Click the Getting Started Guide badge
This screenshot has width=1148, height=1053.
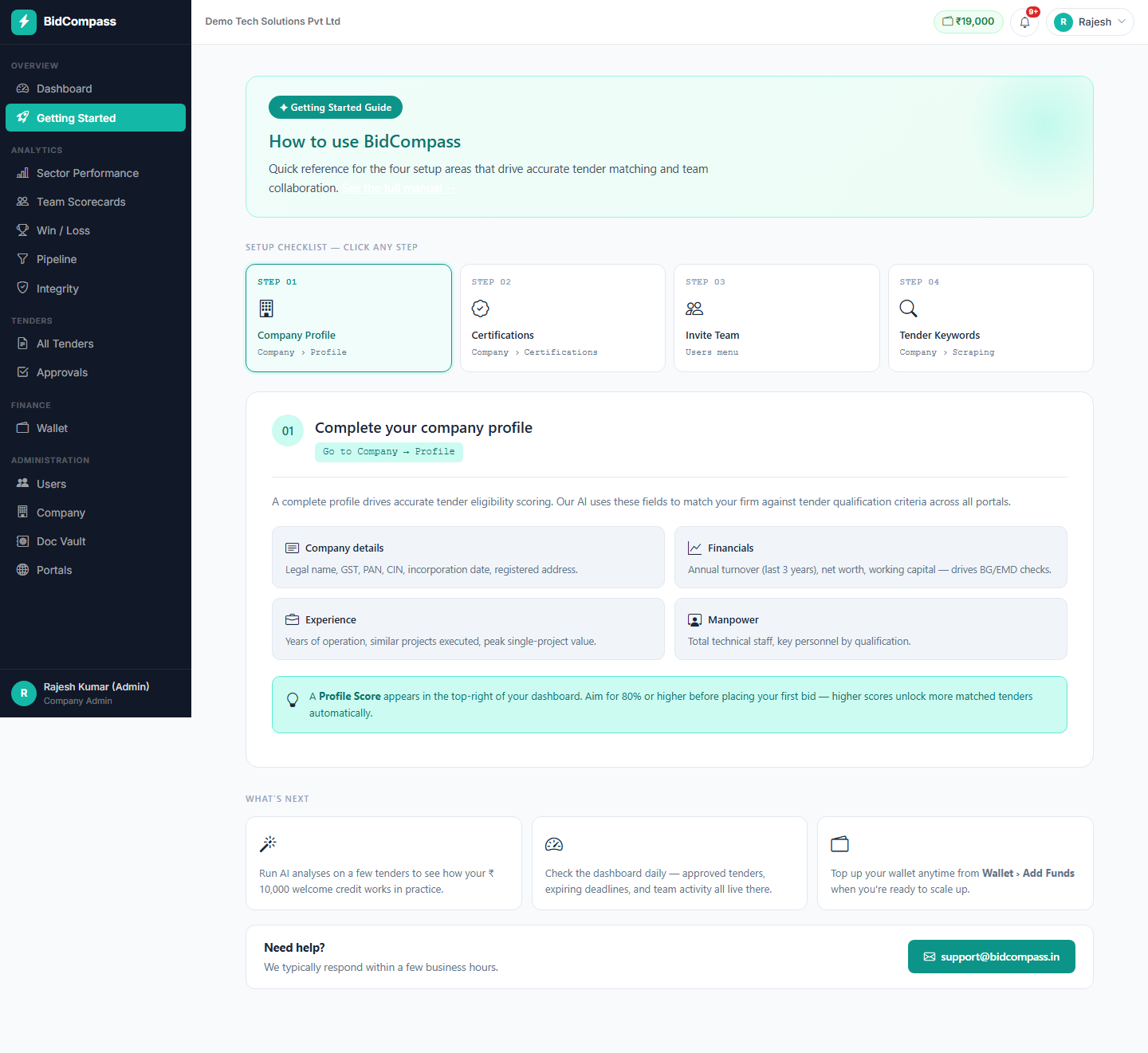pyautogui.click(x=336, y=108)
